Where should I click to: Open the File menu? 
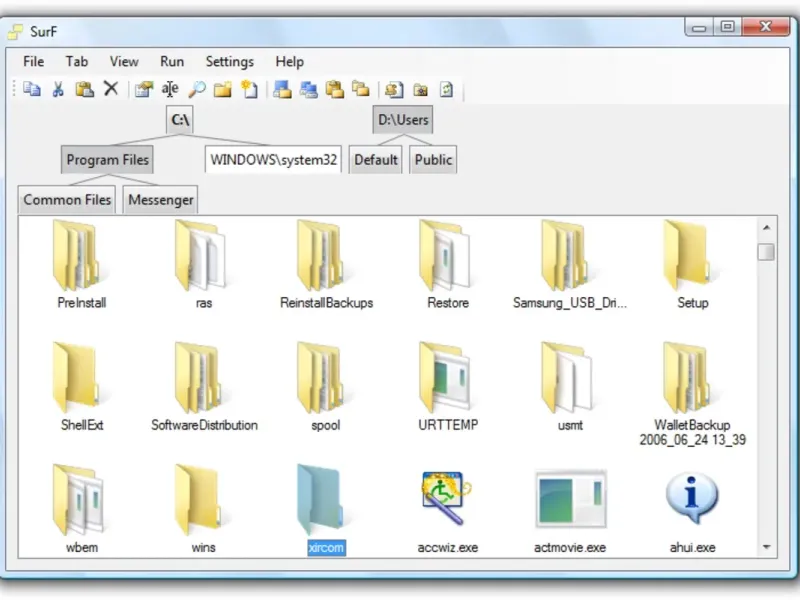pyautogui.click(x=34, y=62)
